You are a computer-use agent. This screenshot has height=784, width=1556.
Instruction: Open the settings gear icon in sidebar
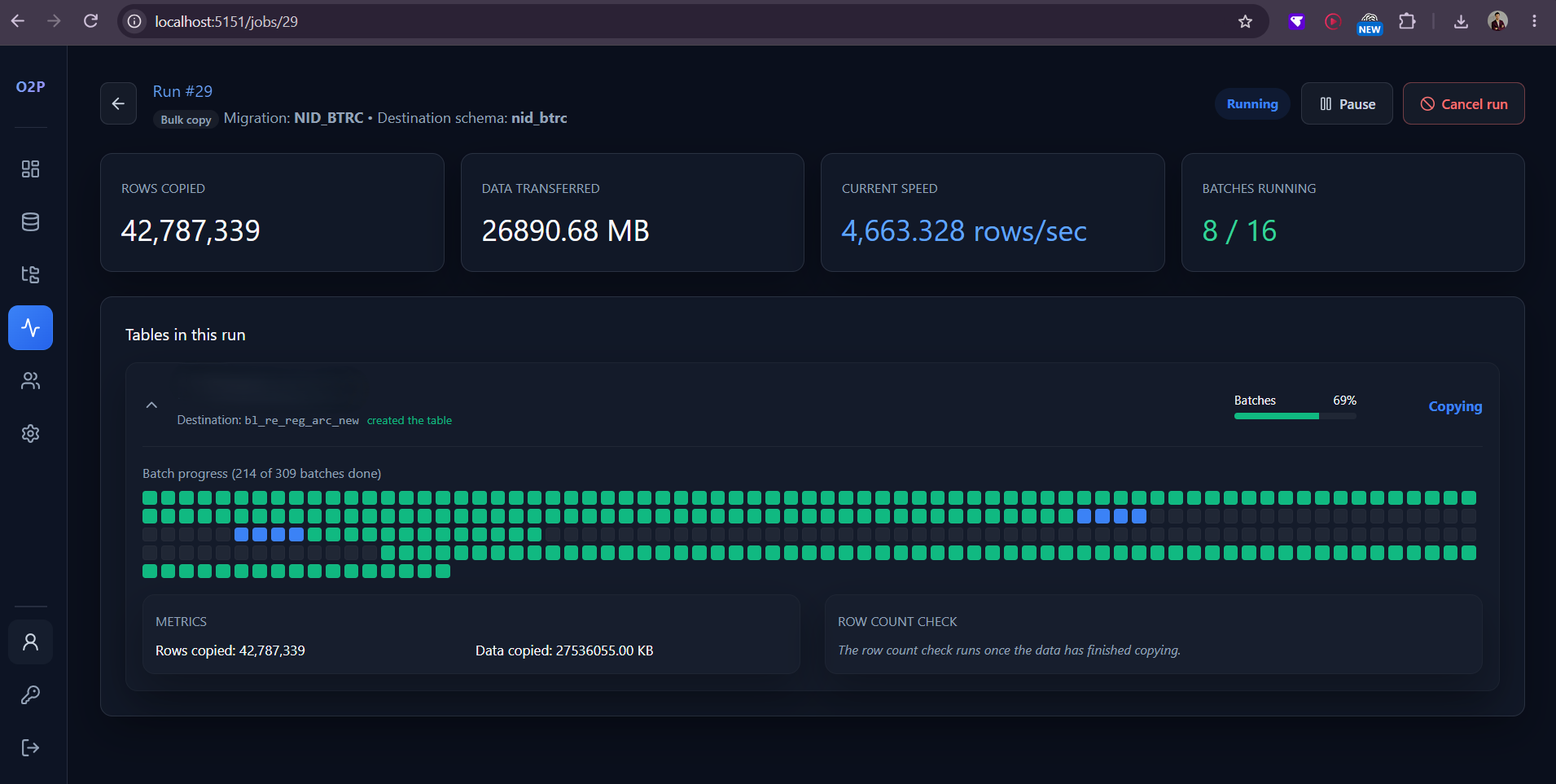point(30,433)
